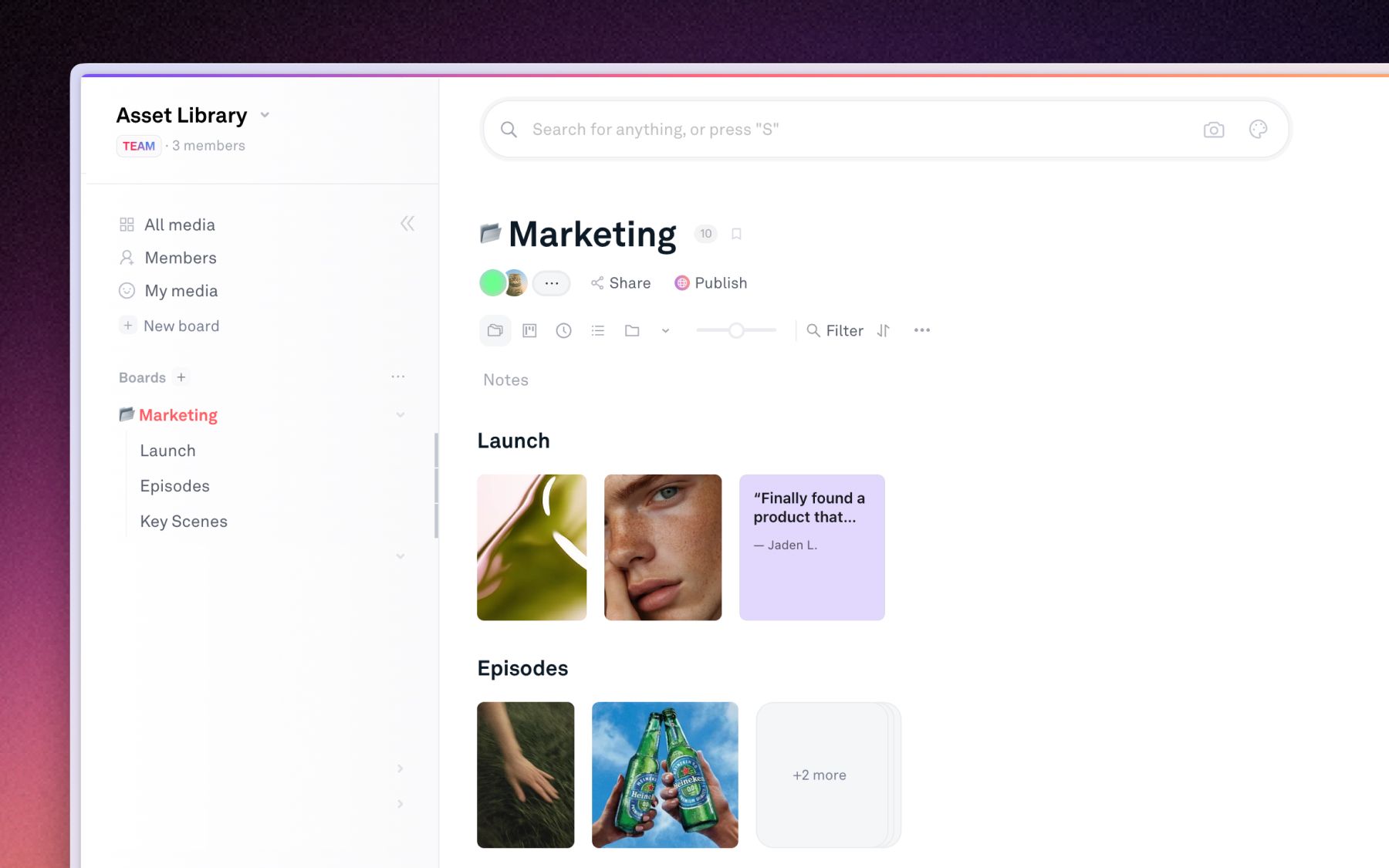This screenshot has height=868, width=1389.
Task: Add a board using Boards plus icon
Action: point(181,377)
